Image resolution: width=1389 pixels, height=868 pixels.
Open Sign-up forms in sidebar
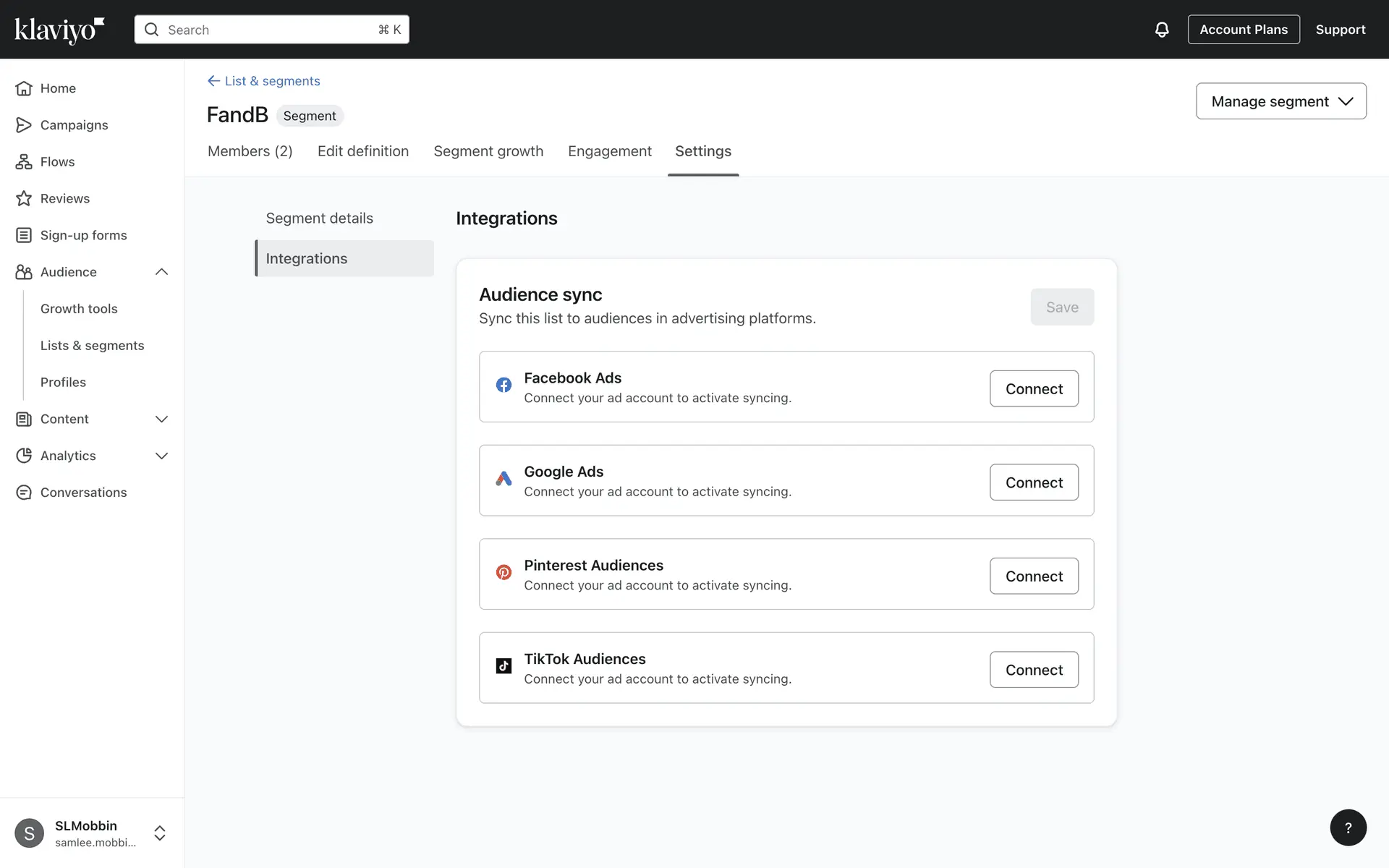coord(83,235)
